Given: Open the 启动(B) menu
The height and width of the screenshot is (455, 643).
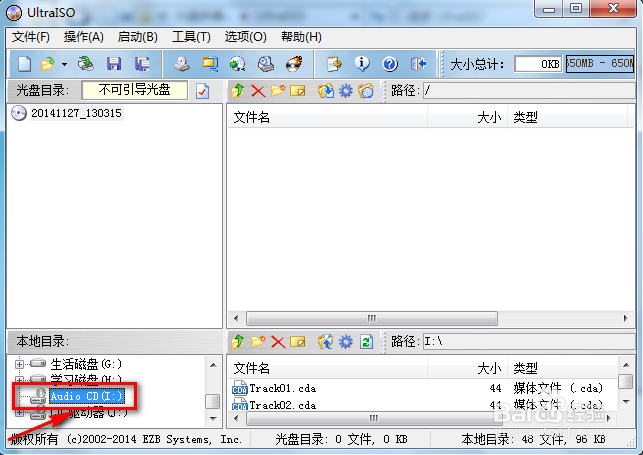Looking at the screenshot, I should [137, 37].
